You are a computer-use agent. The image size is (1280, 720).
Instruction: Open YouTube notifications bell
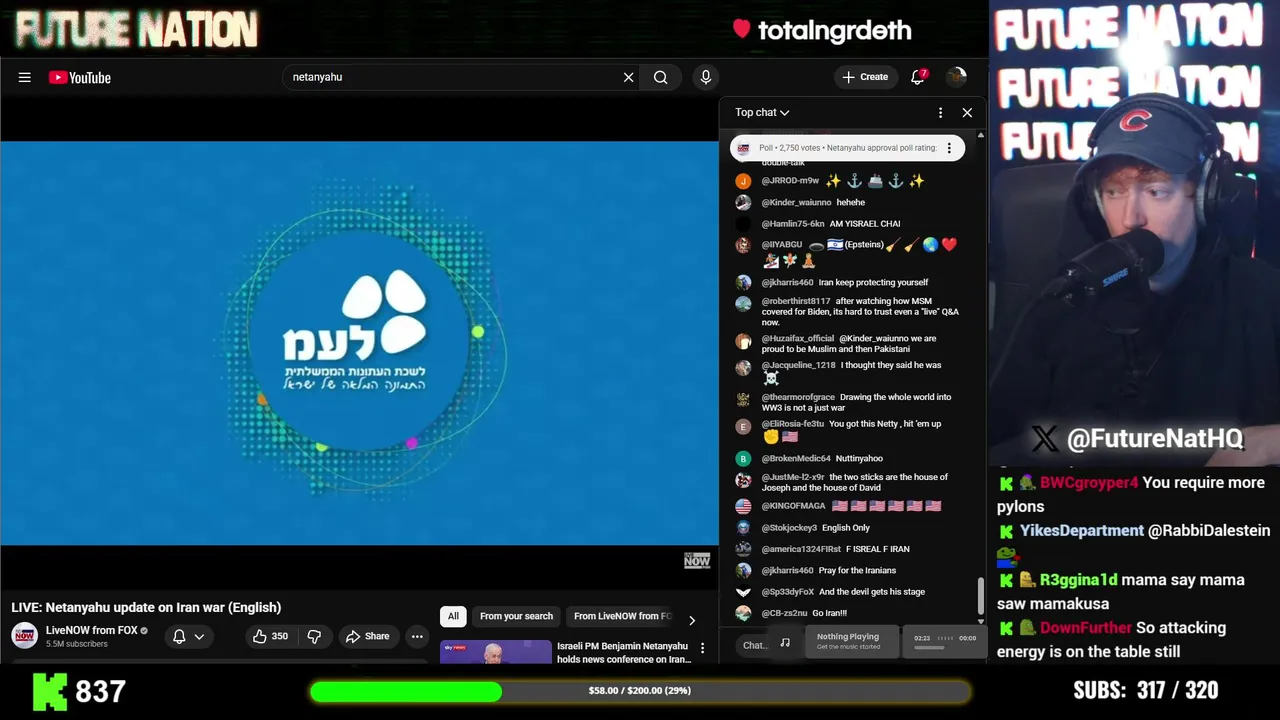coord(918,77)
